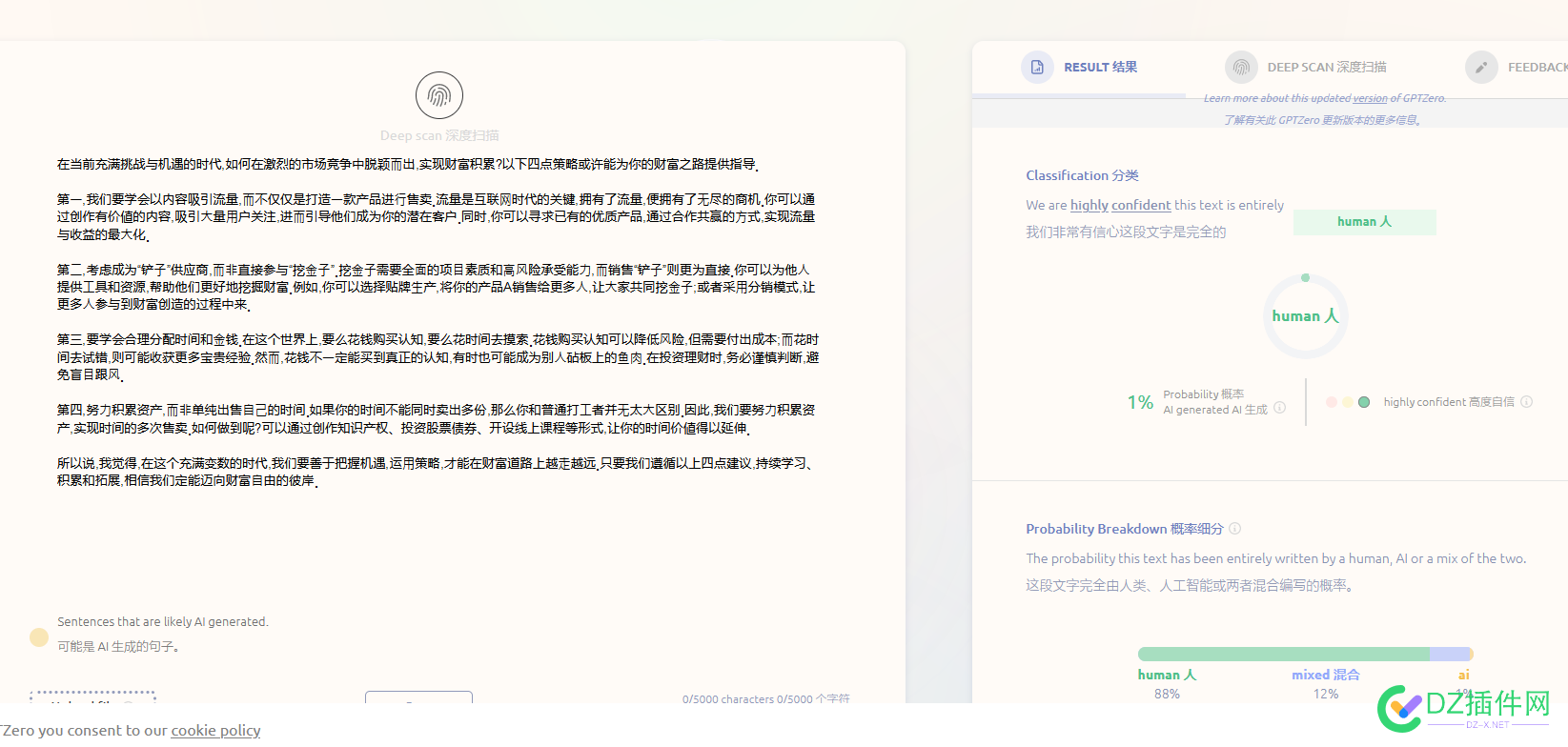The height and width of the screenshot is (747, 1568).
Task: Click the blue mixed segment of probability bar
Action: 1450,654
